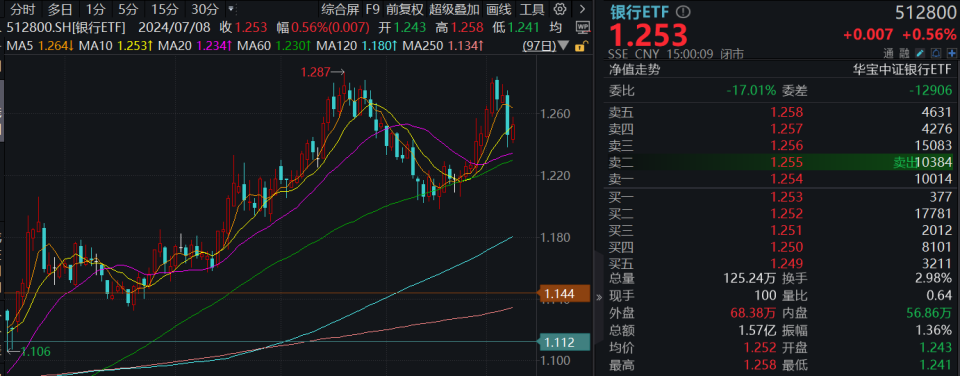The width and height of the screenshot is (960, 376).
Task: Click the 通 tag icon
Action: (x=888, y=54)
